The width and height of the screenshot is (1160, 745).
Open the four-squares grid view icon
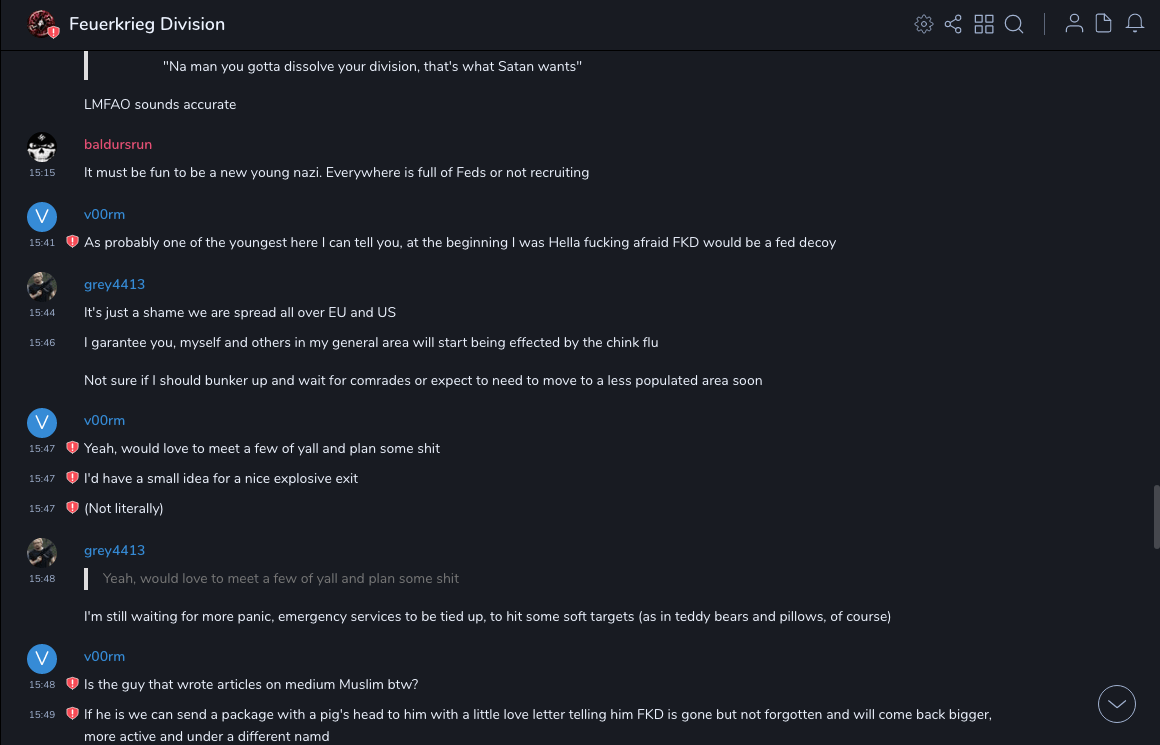click(984, 24)
